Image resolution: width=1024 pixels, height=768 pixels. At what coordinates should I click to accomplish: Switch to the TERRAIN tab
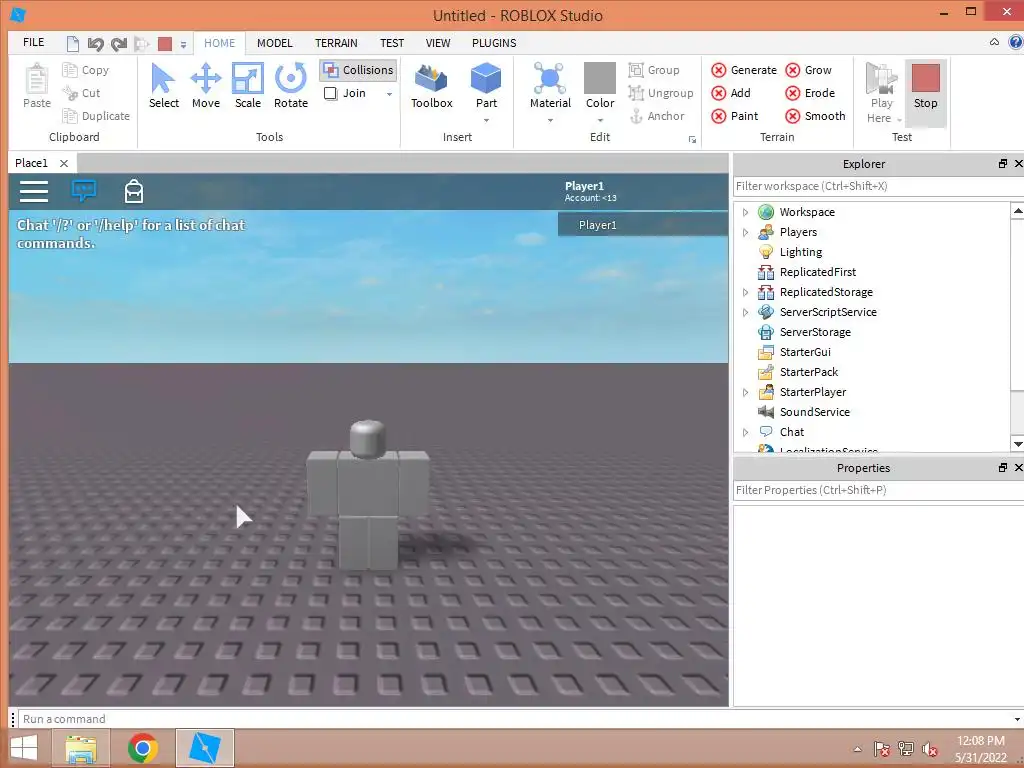tap(336, 43)
